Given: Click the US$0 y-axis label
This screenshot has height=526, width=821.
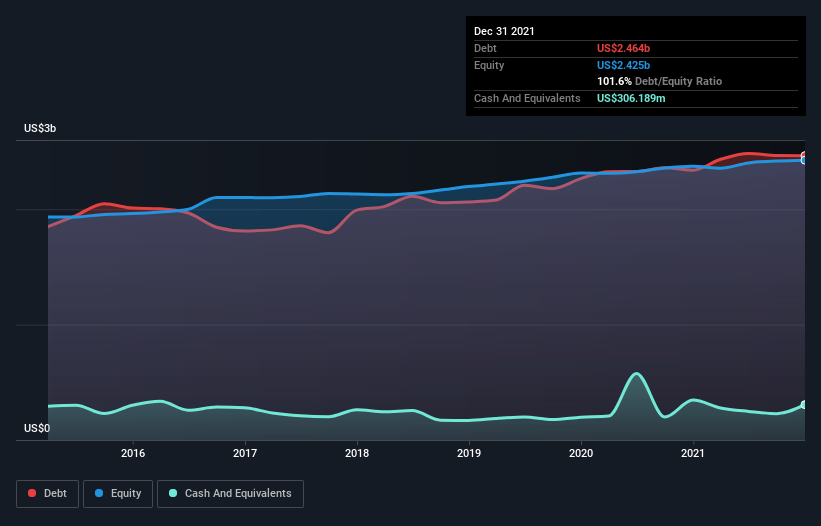Looking at the screenshot, I should 37,428.
